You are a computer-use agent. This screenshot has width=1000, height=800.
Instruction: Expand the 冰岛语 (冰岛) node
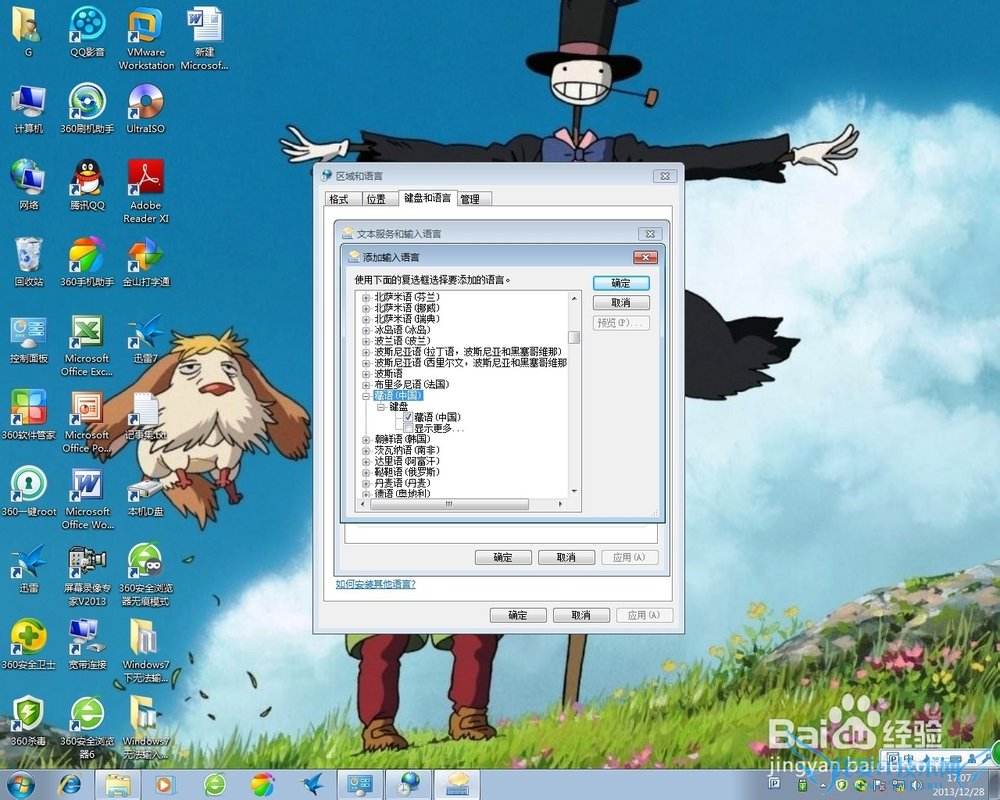point(366,330)
